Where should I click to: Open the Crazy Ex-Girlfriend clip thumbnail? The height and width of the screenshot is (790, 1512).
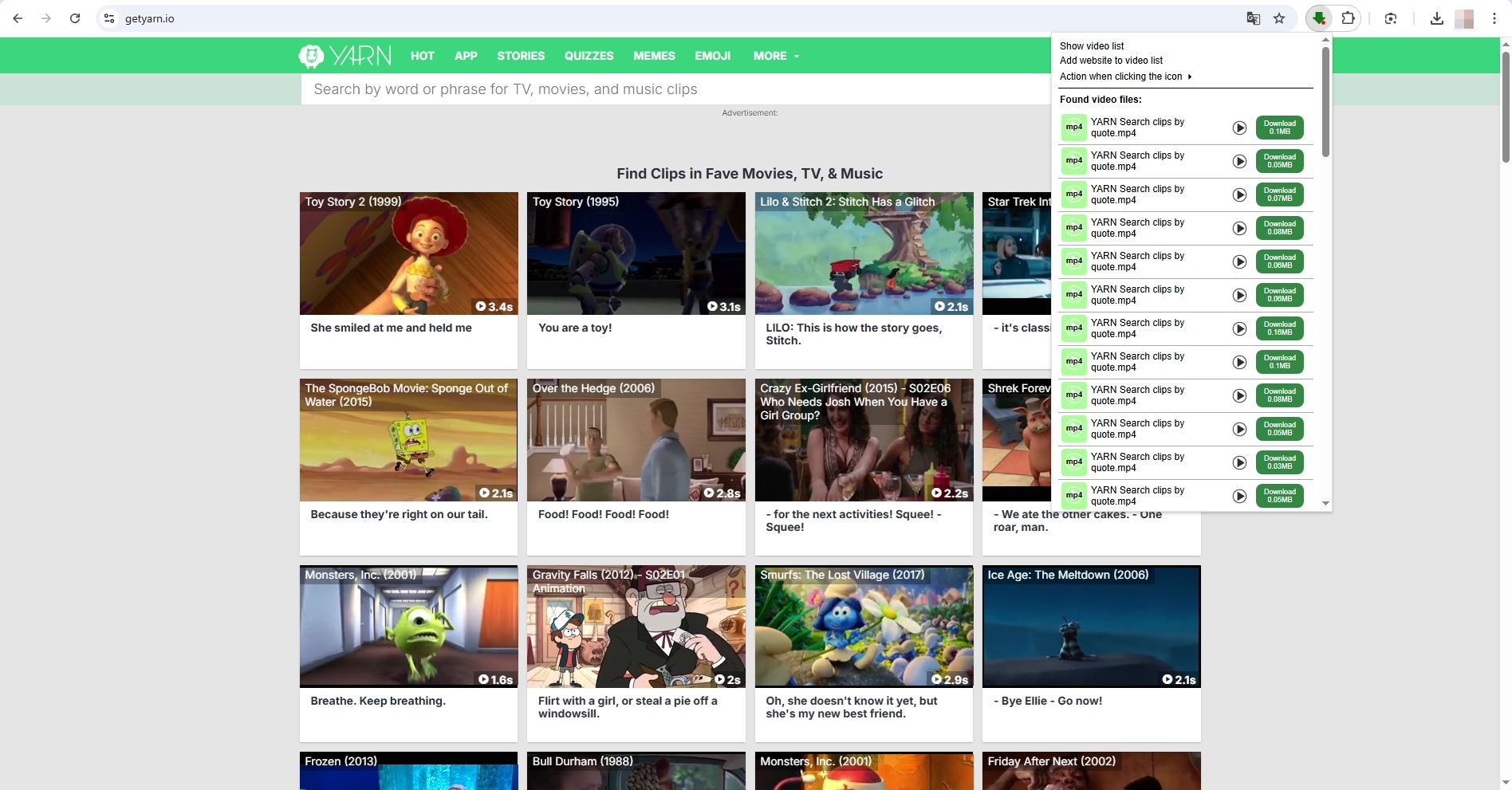pos(864,440)
